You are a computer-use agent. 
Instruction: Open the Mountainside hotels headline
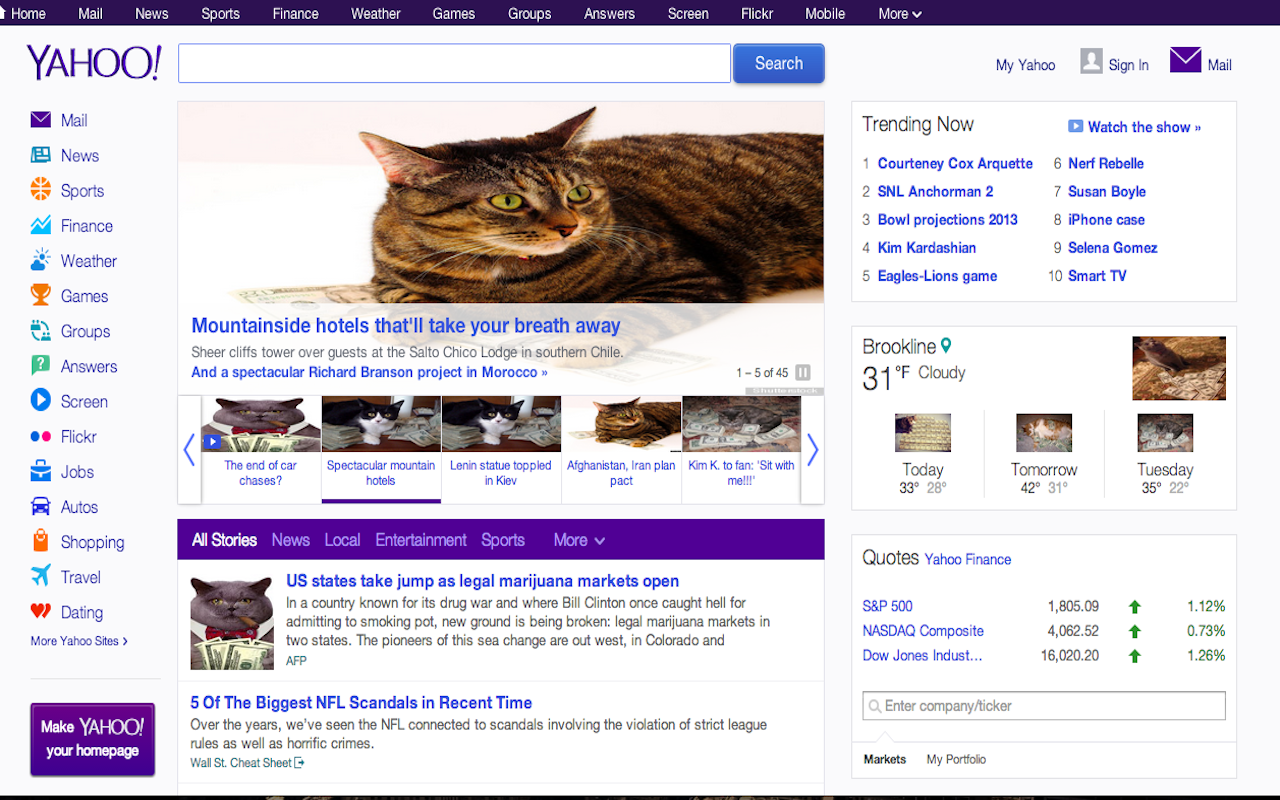coord(406,326)
